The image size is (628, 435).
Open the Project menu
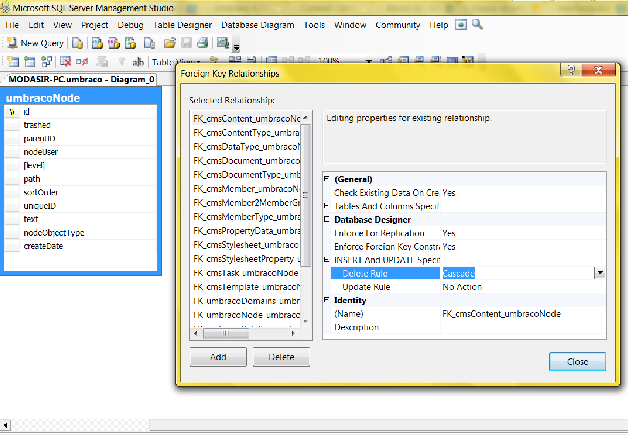95,25
